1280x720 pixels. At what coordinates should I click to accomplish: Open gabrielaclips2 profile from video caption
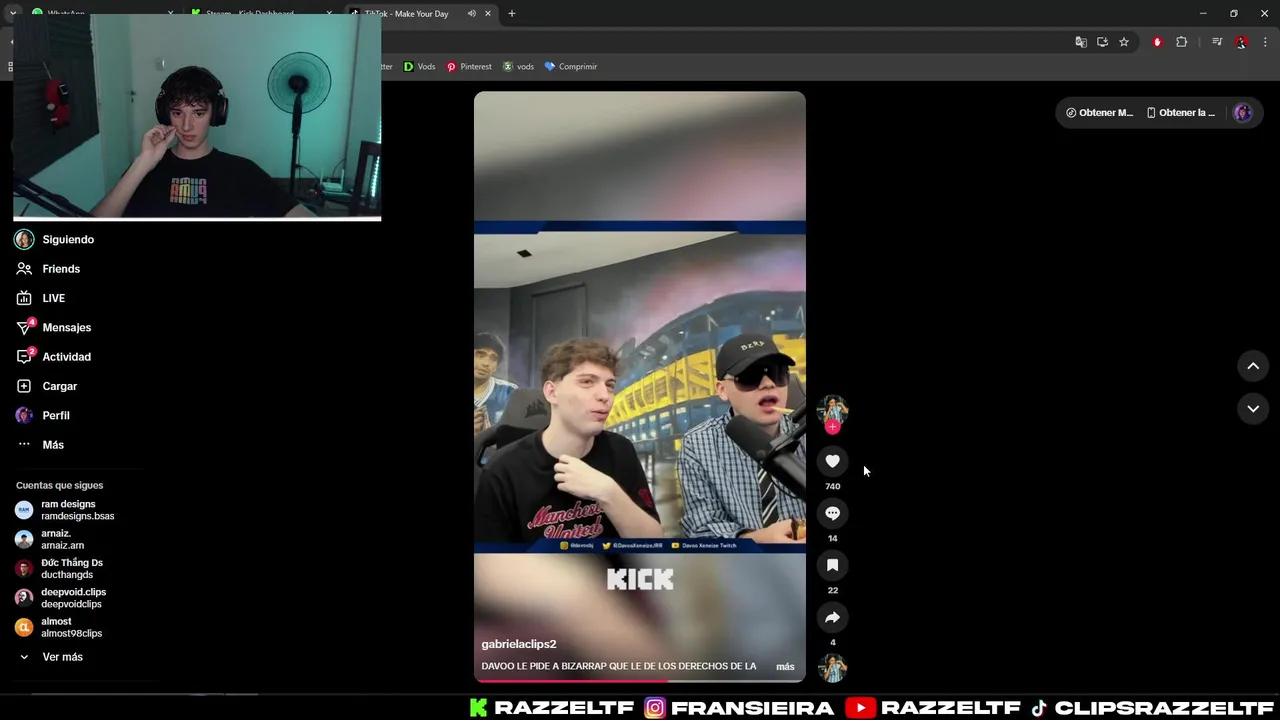click(x=519, y=644)
